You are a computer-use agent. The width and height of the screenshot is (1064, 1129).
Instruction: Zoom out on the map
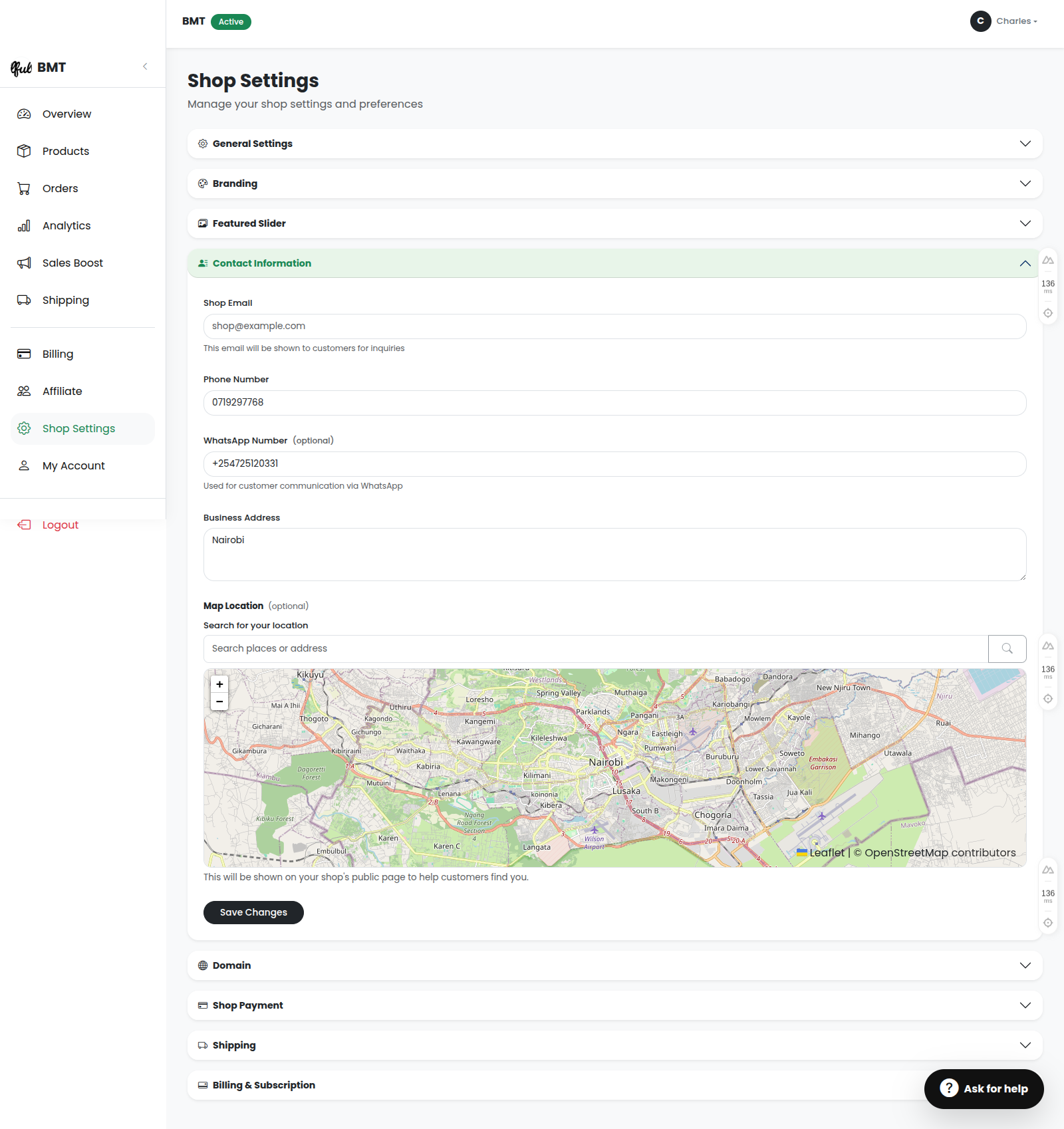tap(219, 701)
